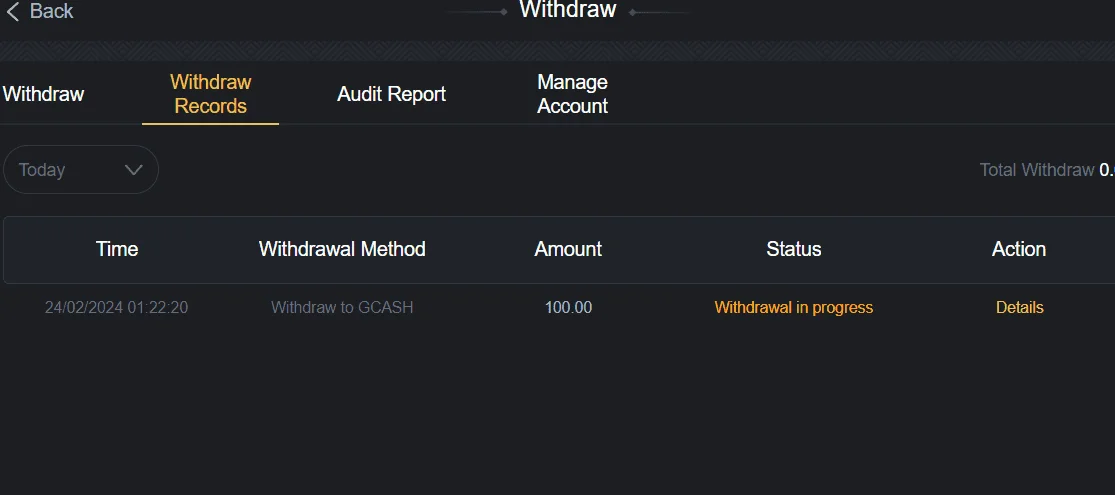Click the Time column header
Viewport: 1115px width, 495px height.
point(117,249)
